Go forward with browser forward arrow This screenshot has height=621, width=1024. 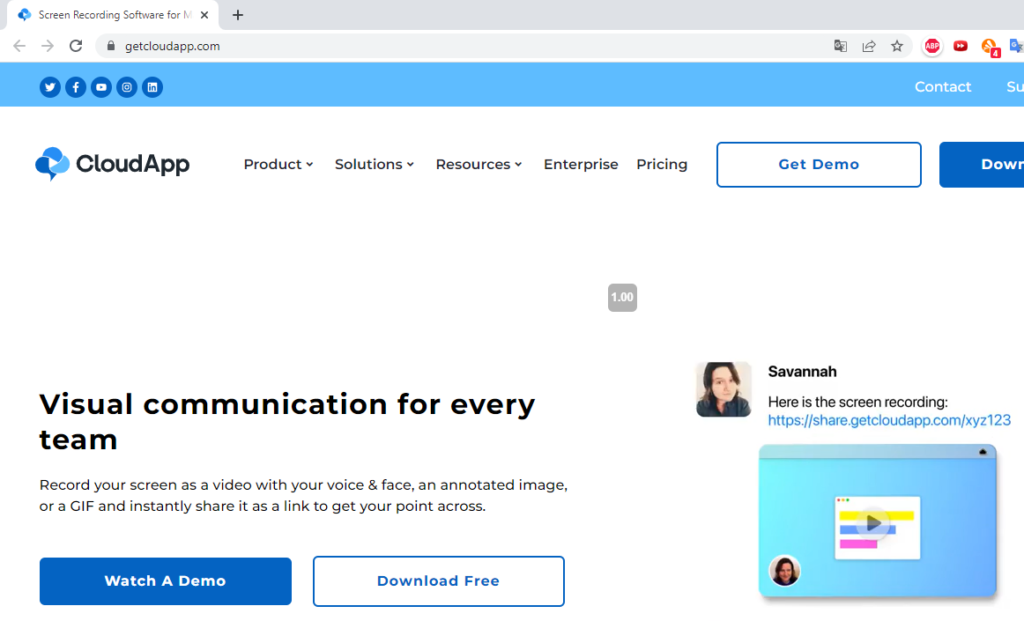click(48, 46)
